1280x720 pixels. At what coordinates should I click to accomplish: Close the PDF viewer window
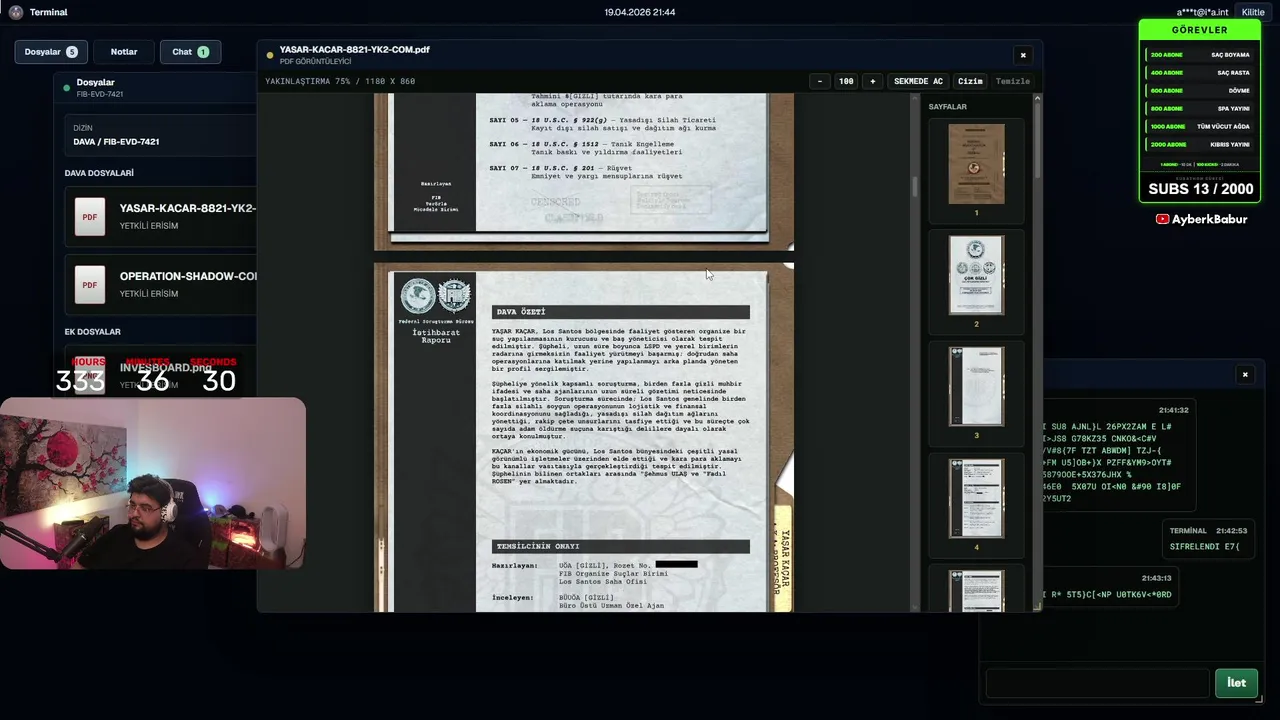click(x=1022, y=55)
